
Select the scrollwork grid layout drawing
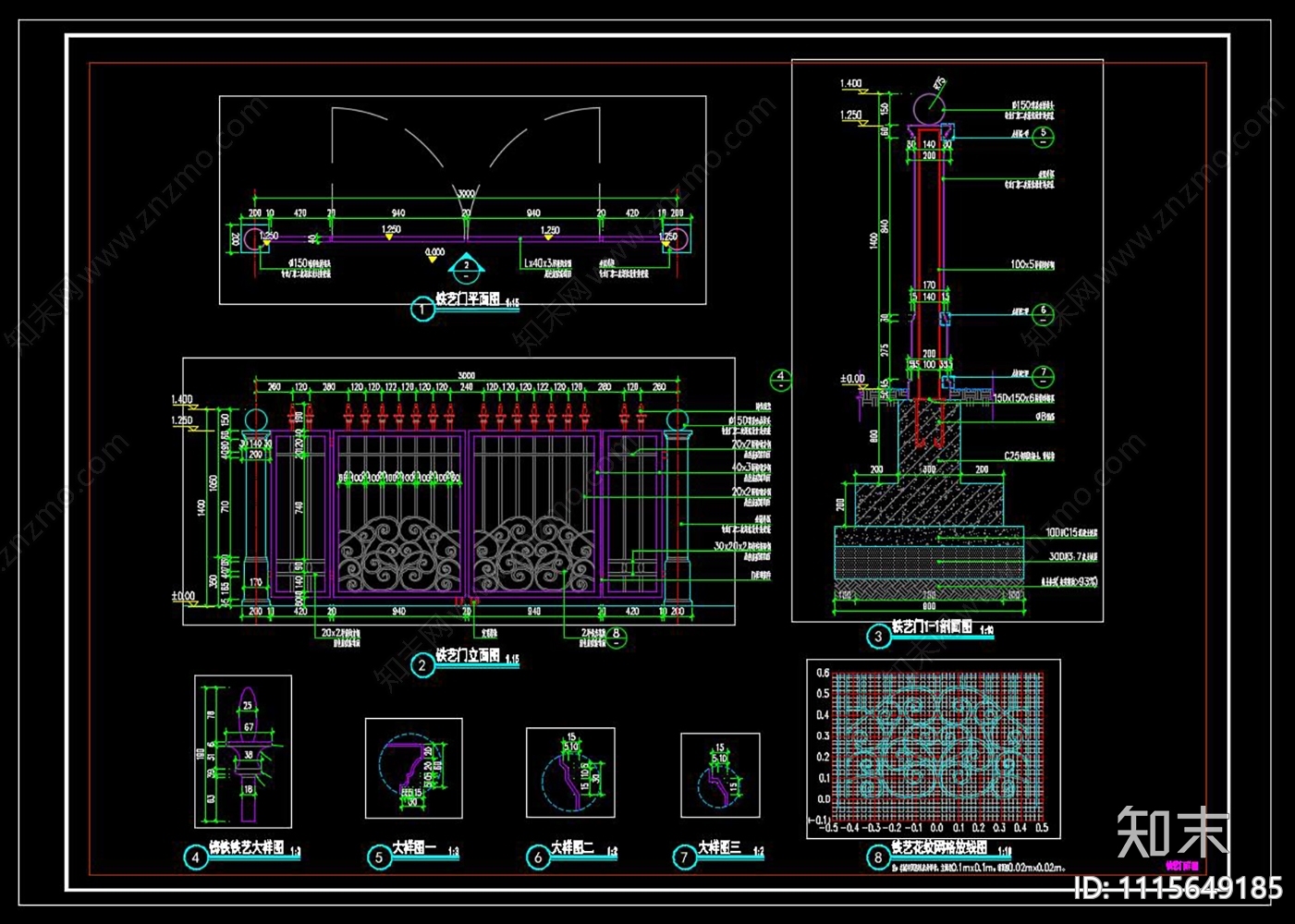point(934,748)
